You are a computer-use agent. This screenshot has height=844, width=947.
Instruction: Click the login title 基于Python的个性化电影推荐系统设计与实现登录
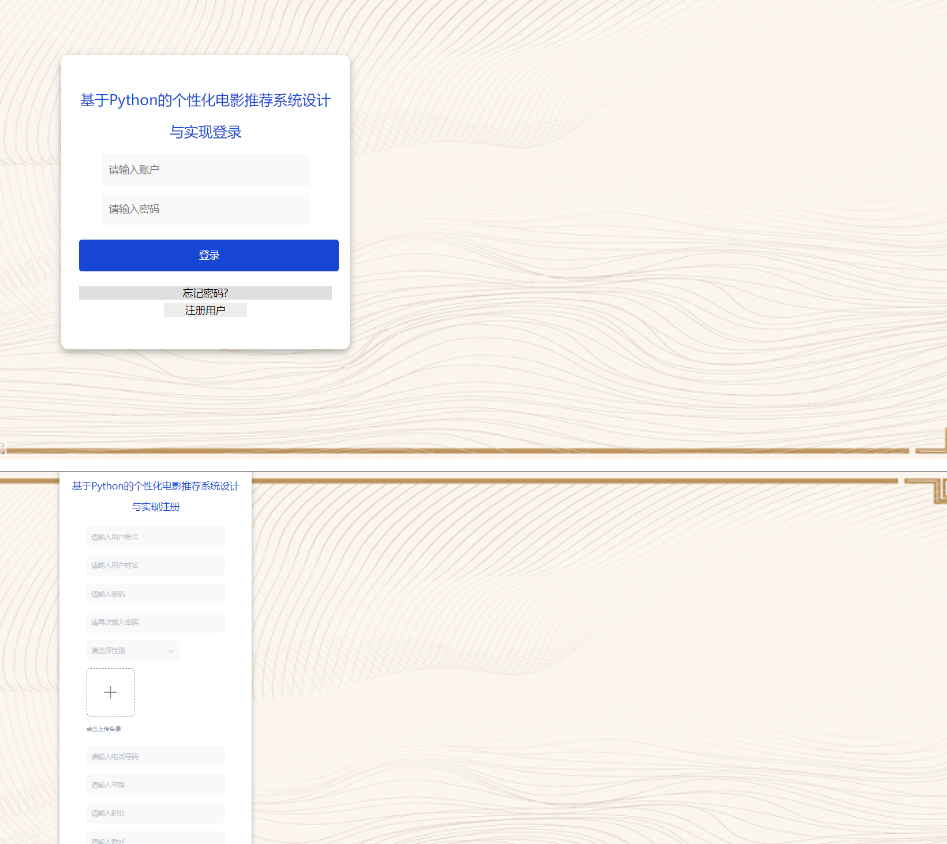pyautogui.click(x=205, y=116)
